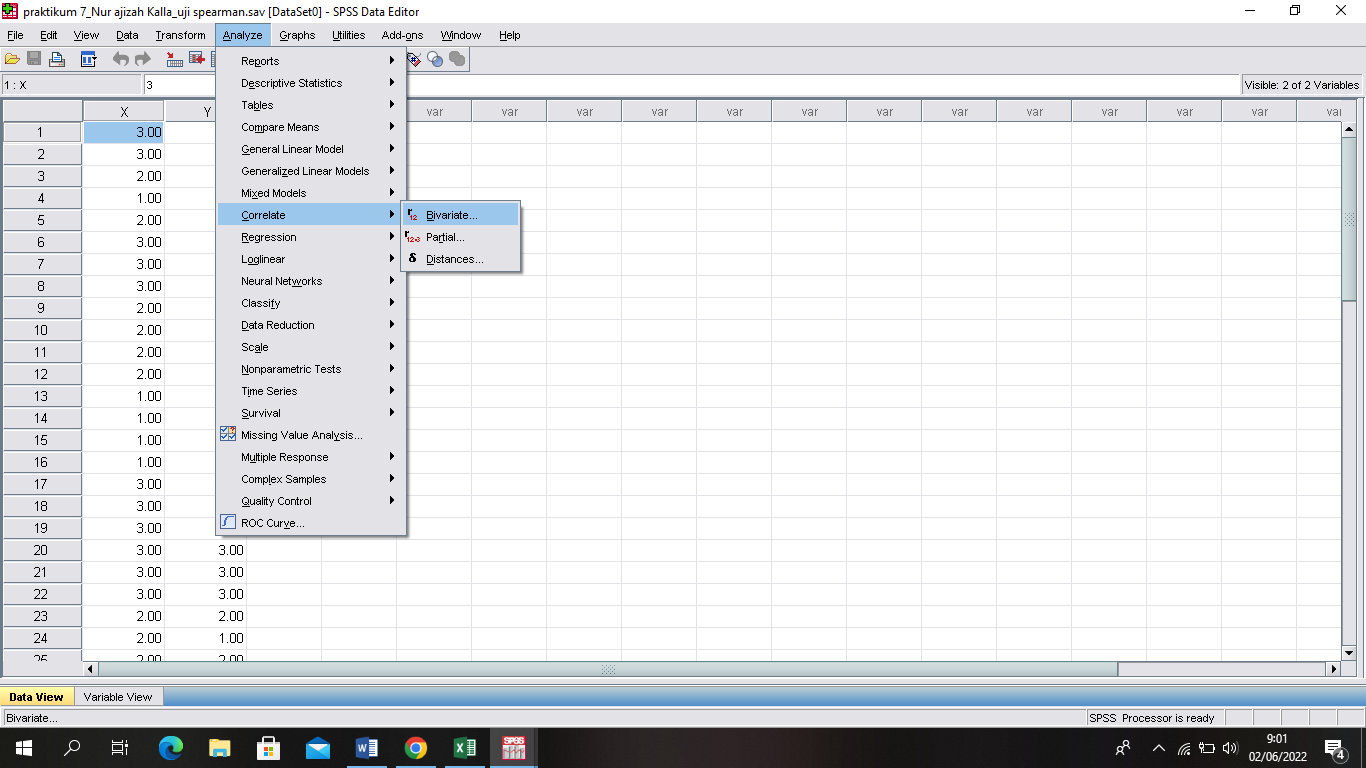Expand the Scale submenu
Image resolution: width=1366 pixels, height=768 pixels.
(311, 347)
